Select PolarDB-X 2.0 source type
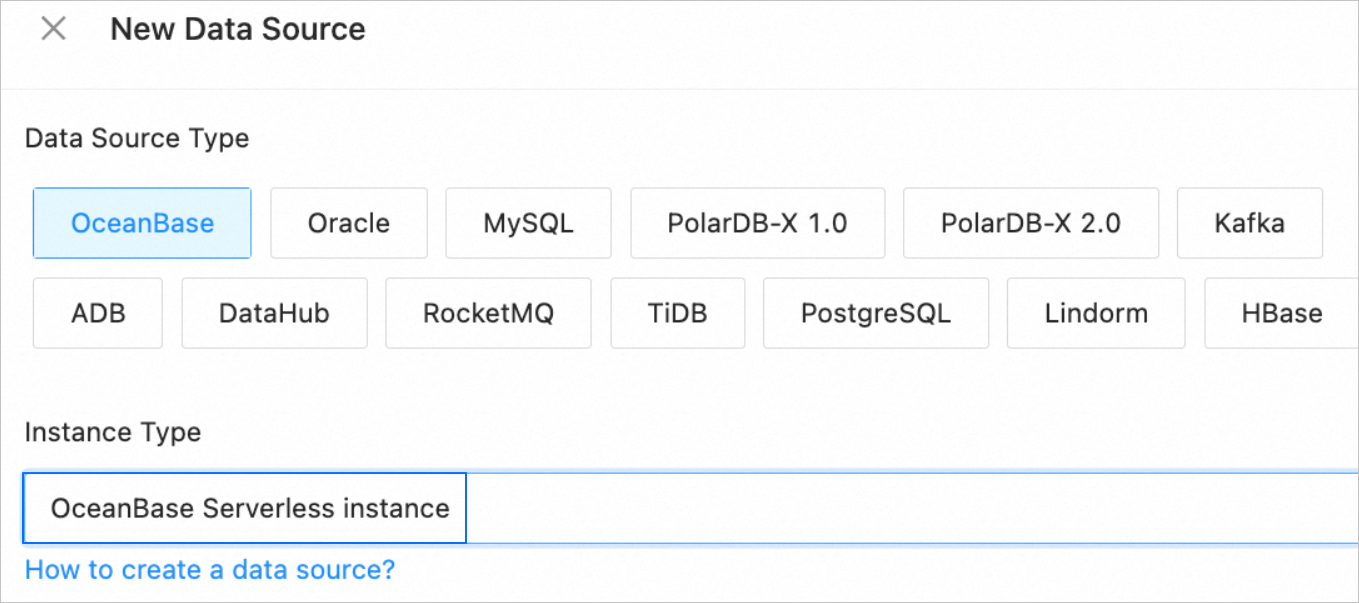Screen dimensions: 1359x603 coord(1030,223)
